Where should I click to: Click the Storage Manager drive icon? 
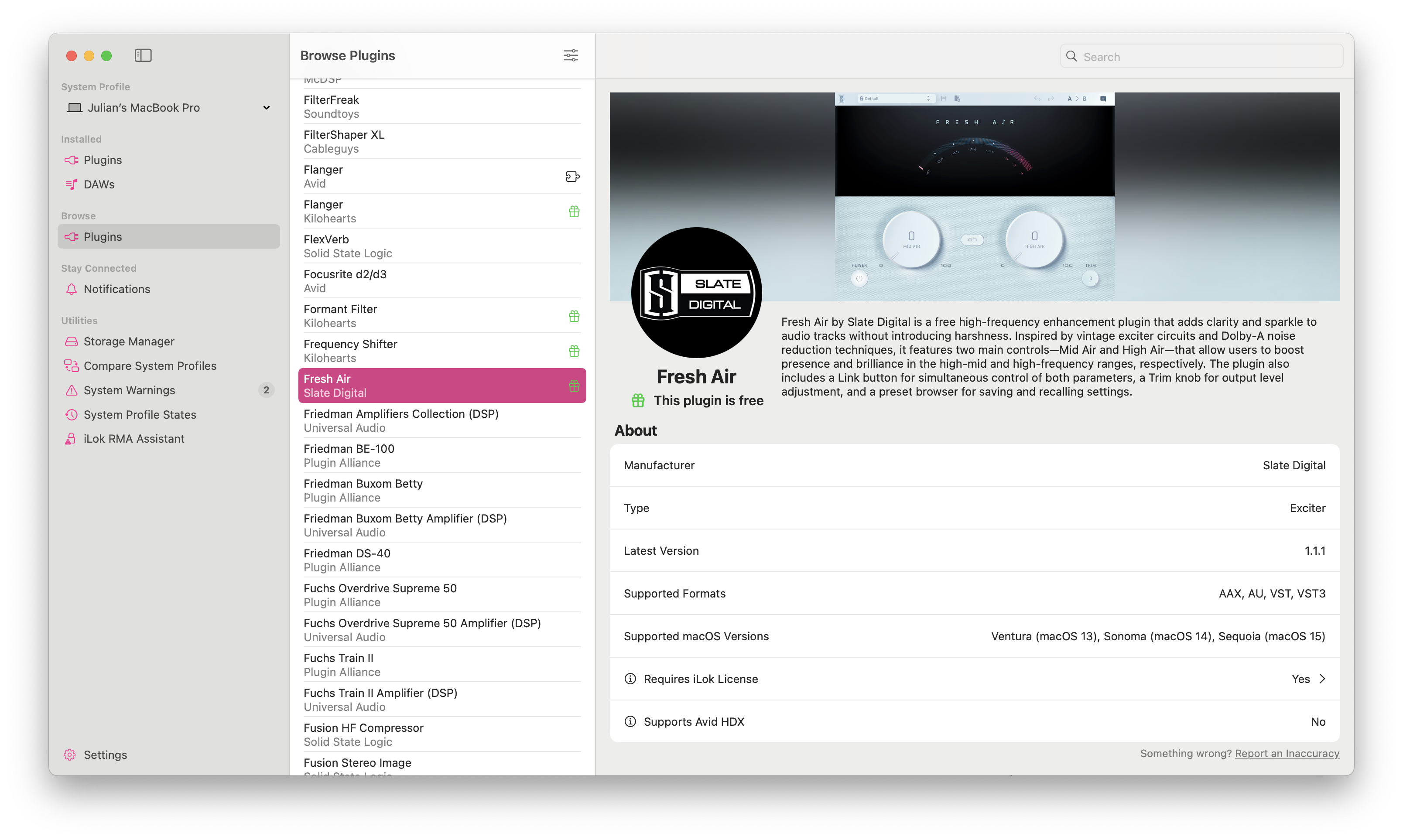[72, 341]
